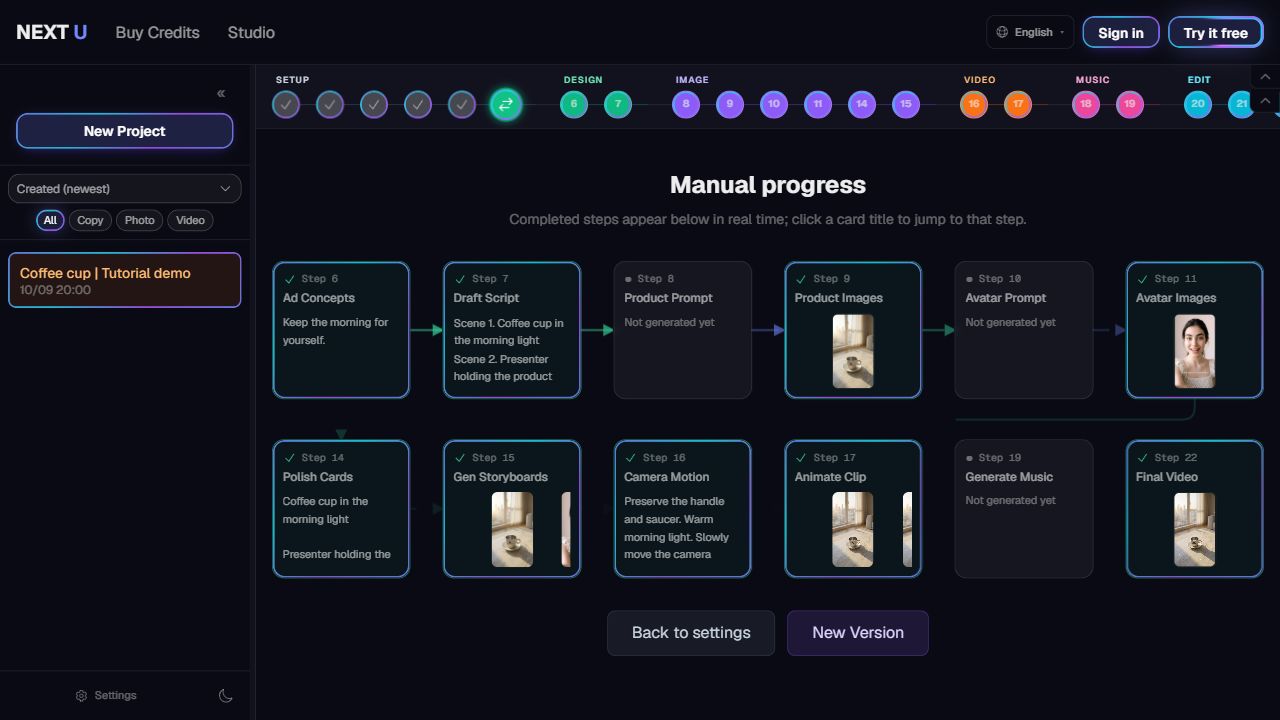Image resolution: width=1280 pixels, height=720 pixels.
Task: Click the NEXT U logo
Action: (x=52, y=32)
